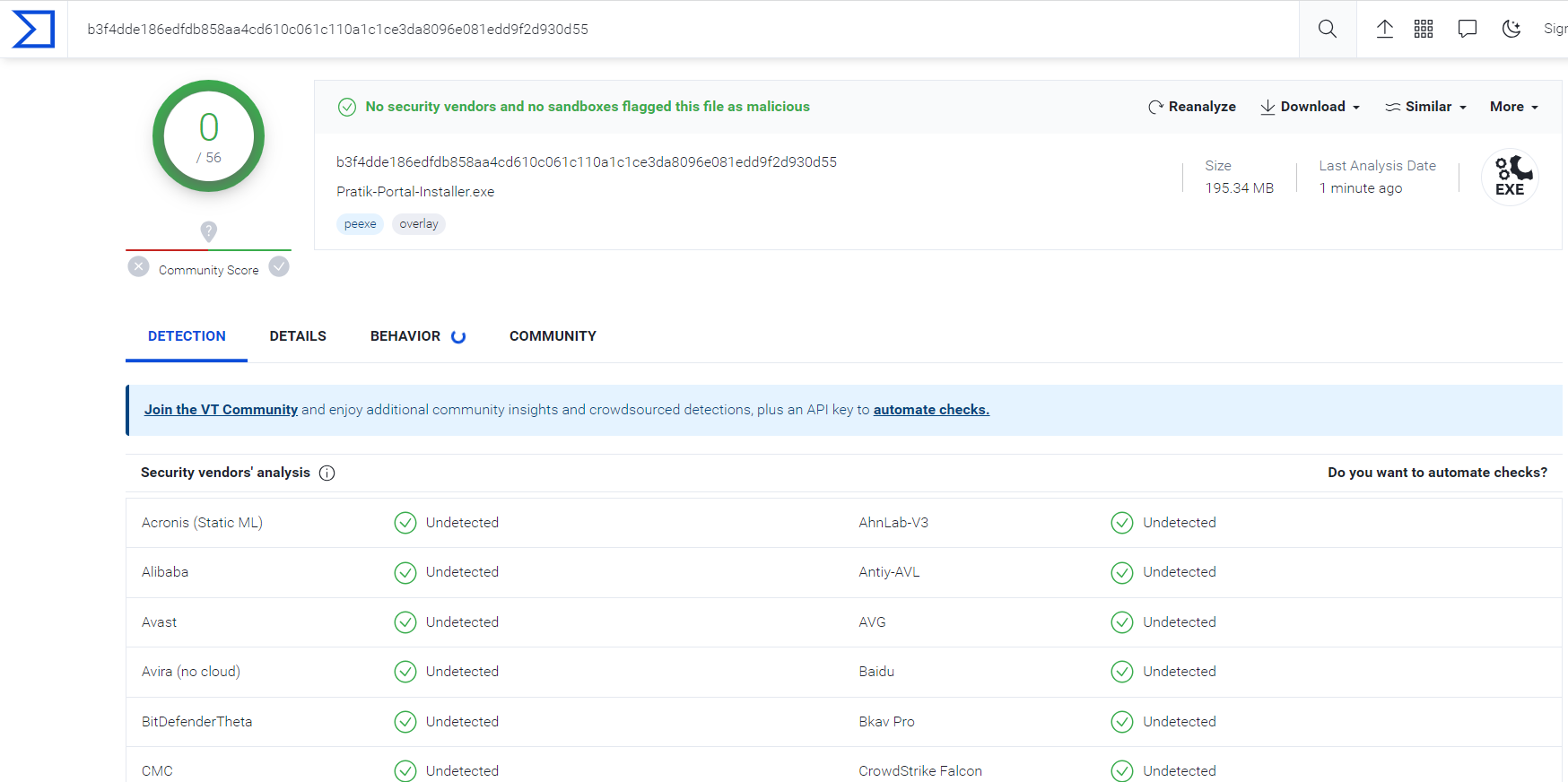Image resolution: width=1568 pixels, height=782 pixels.
Task: Expand the Download dropdown
Action: pos(1310,107)
